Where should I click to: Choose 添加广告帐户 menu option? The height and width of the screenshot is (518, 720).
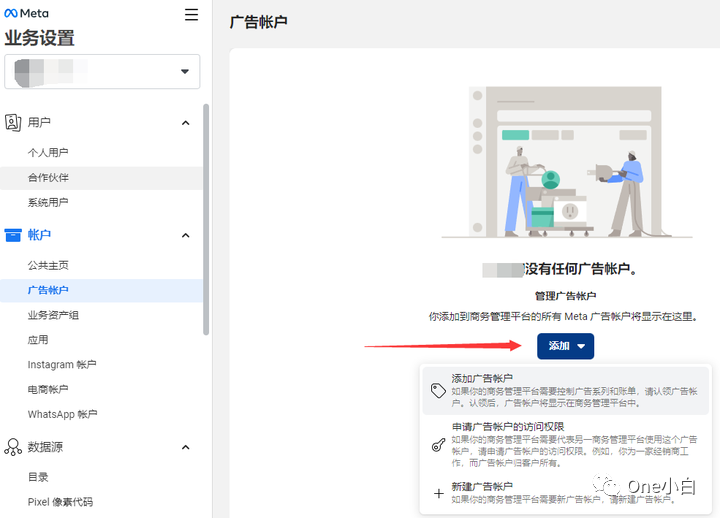566,390
